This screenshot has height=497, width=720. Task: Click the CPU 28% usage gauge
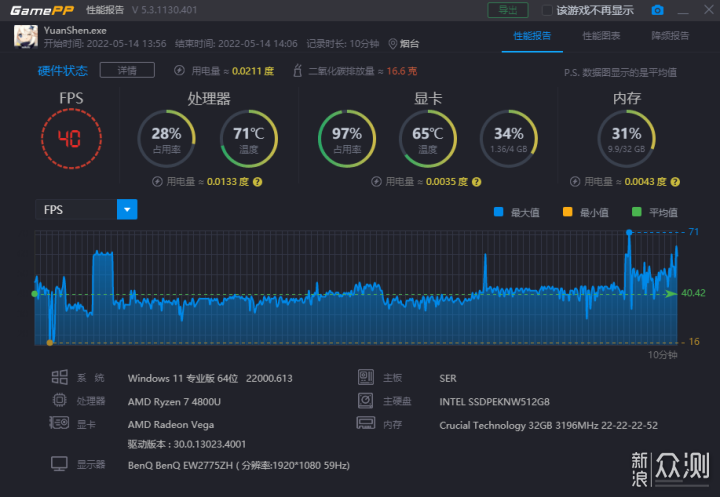click(167, 139)
